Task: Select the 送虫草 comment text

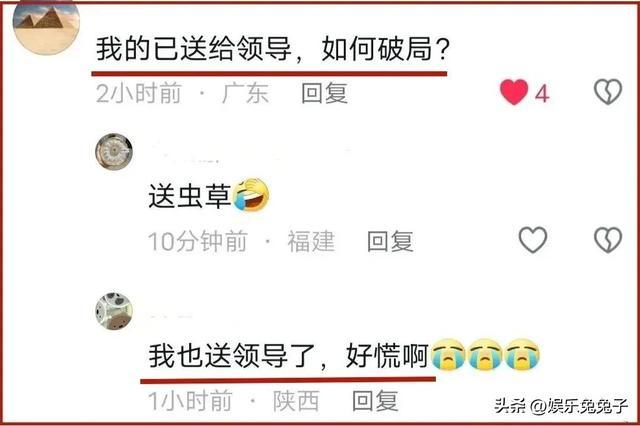Action: point(190,196)
